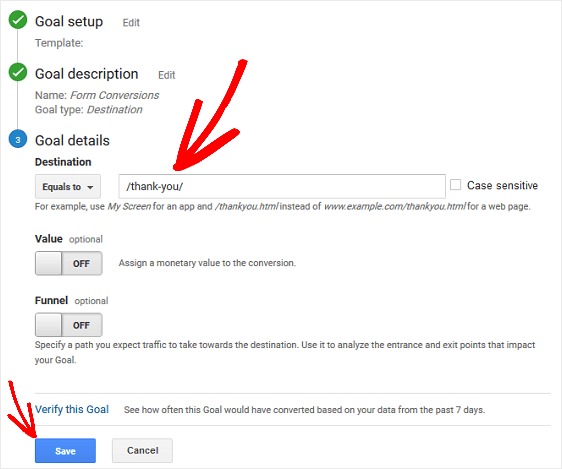Viewport: 562px width, 469px height.
Task: Save the goal with the Save button
Action: click(65, 451)
